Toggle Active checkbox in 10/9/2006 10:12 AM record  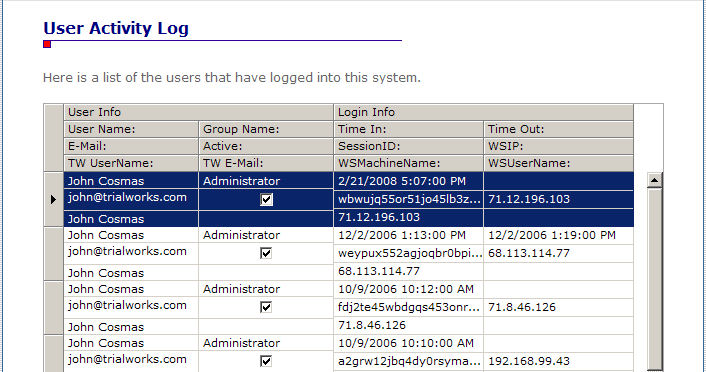[x=266, y=307]
